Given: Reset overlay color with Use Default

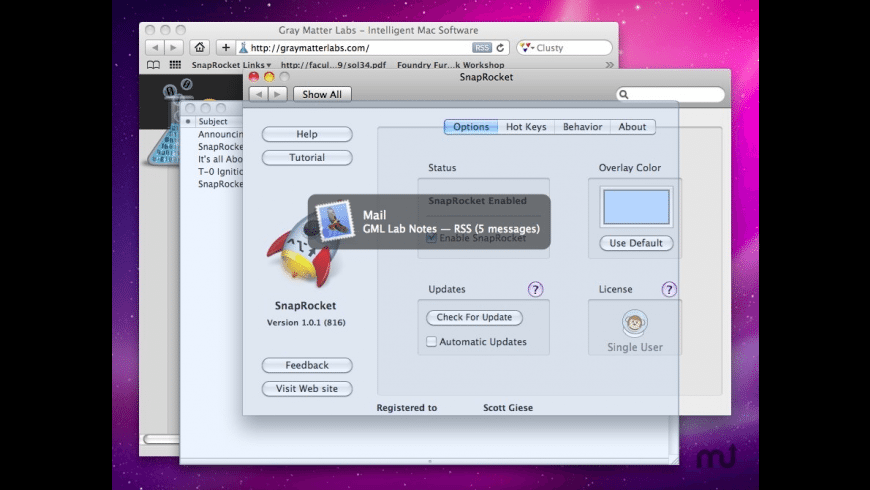Looking at the screenshot, I should click(x=636, y=243).
